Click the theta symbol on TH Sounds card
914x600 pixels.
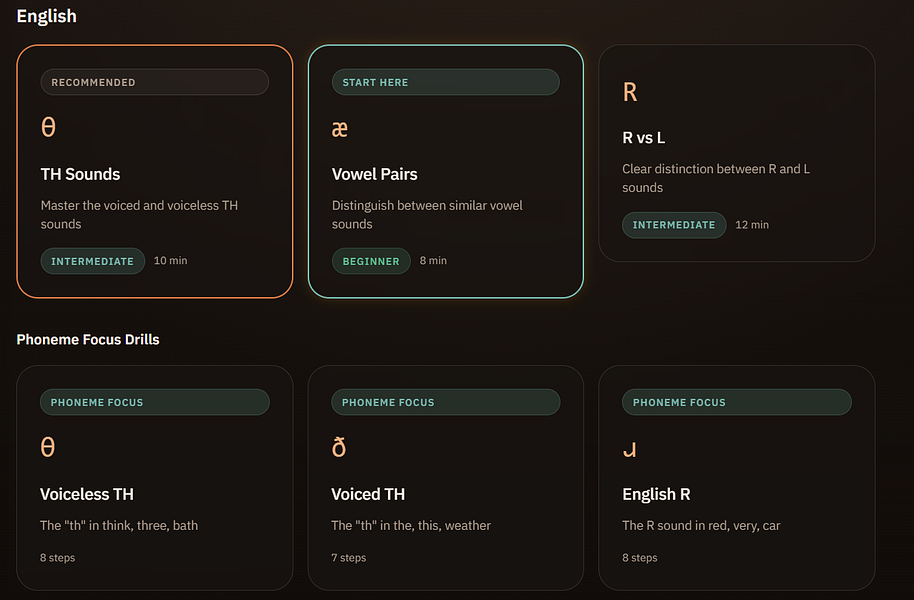click(x=48, y=127)
